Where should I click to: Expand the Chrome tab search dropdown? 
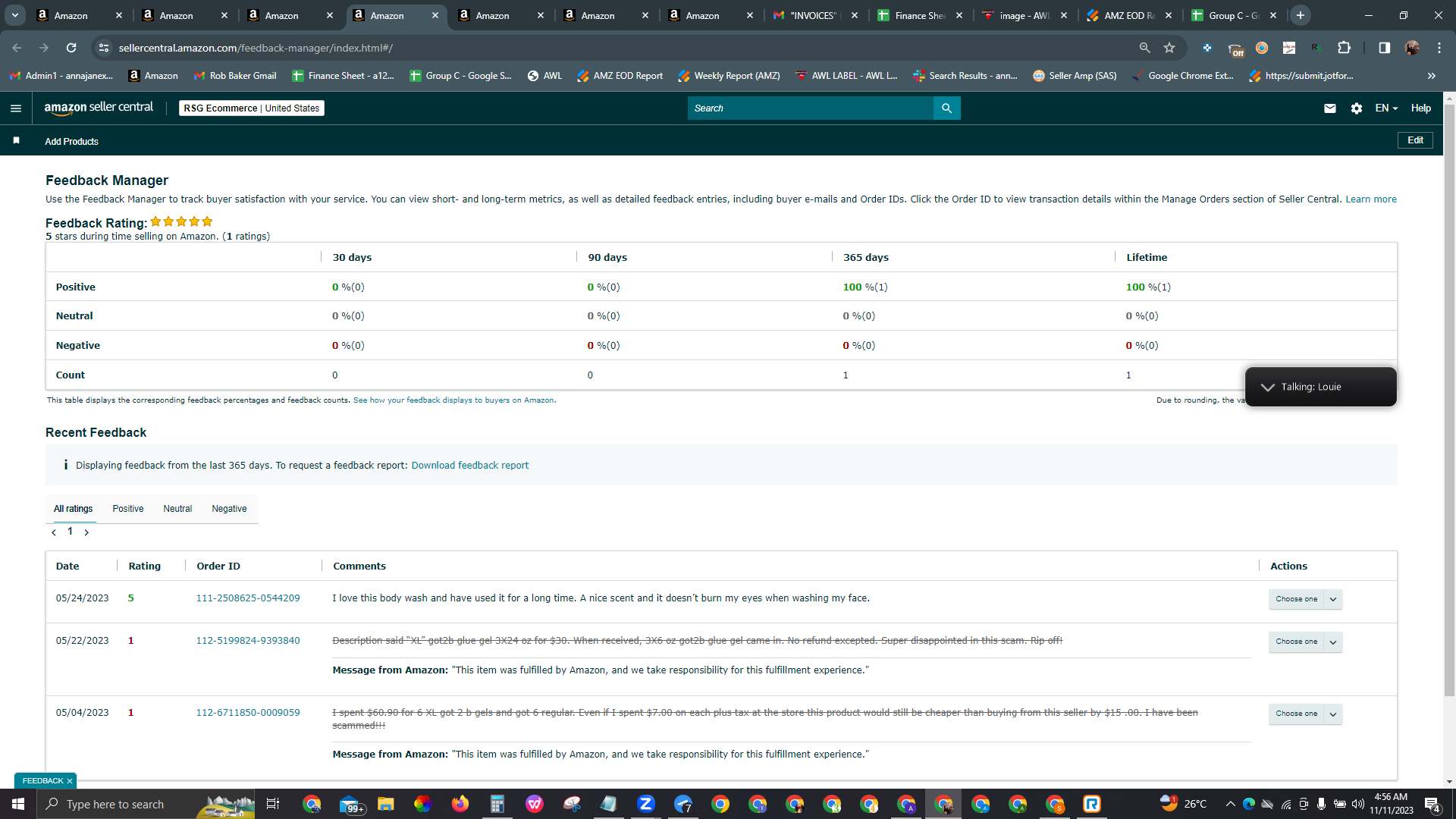[15, 15]
